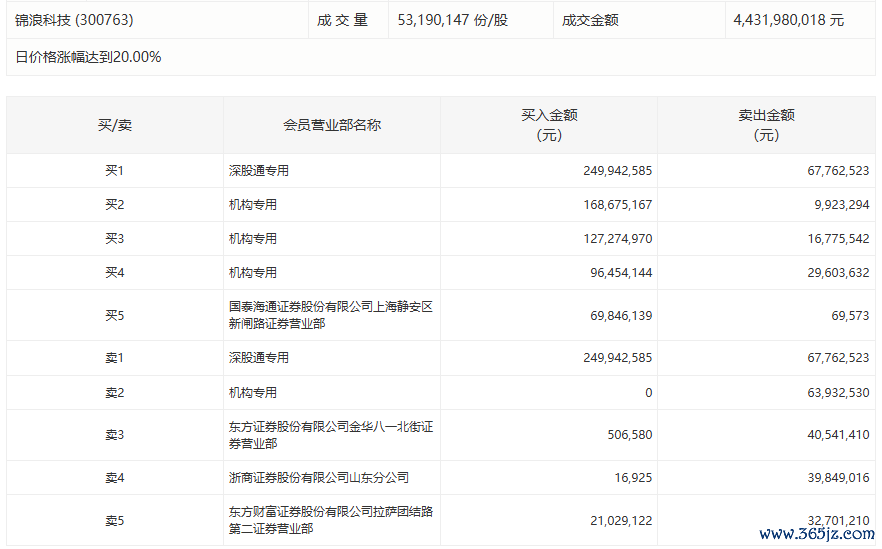882x549 pixels.
Task: Open 东方证券金华八一北街证券营业部 entry
Action: click(x=330, y=435)
